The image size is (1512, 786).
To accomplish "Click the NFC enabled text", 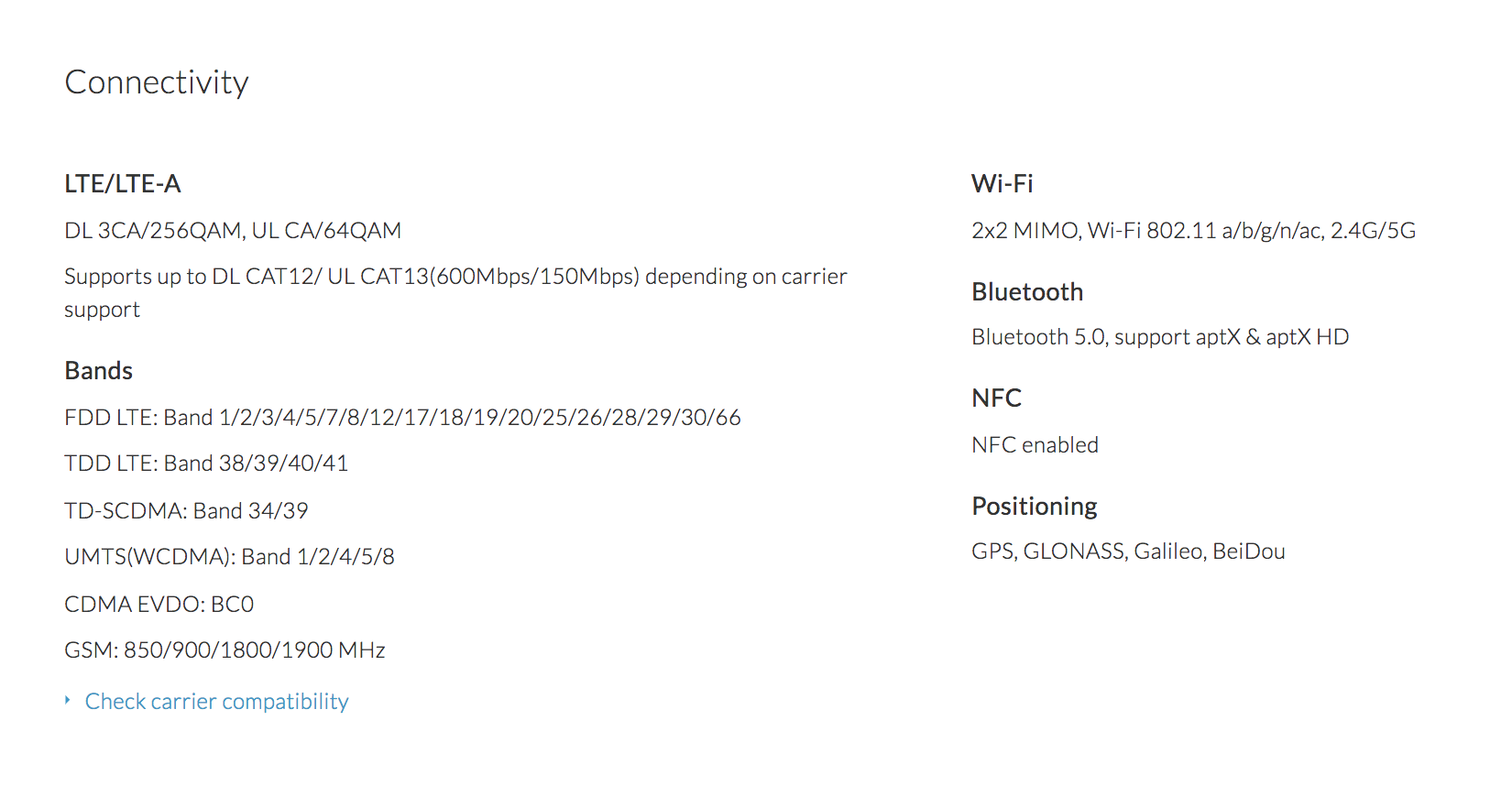I will pyautogui.click(x=1035, y=445).
